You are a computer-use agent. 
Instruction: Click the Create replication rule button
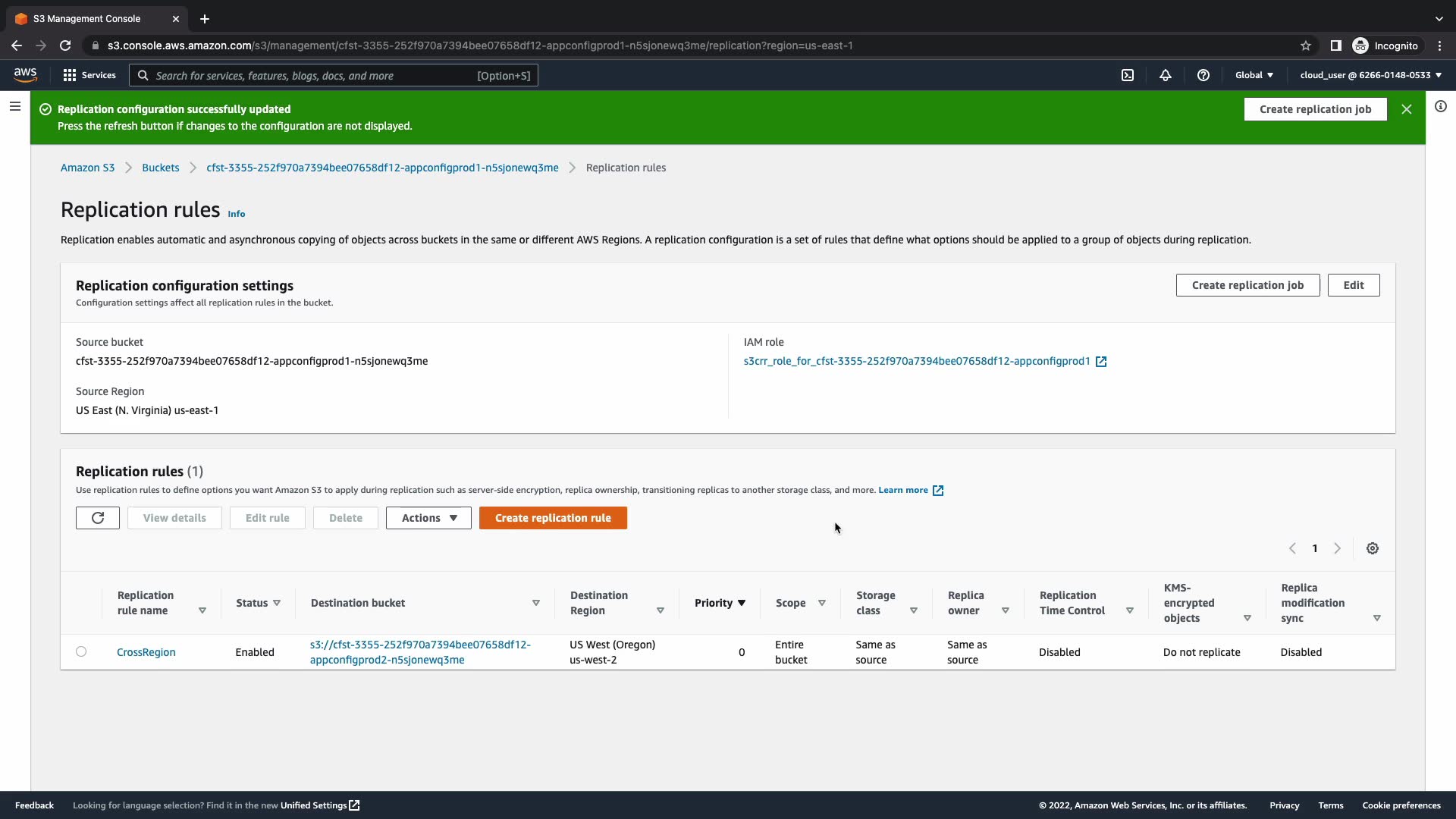click(x=553, y=518)
